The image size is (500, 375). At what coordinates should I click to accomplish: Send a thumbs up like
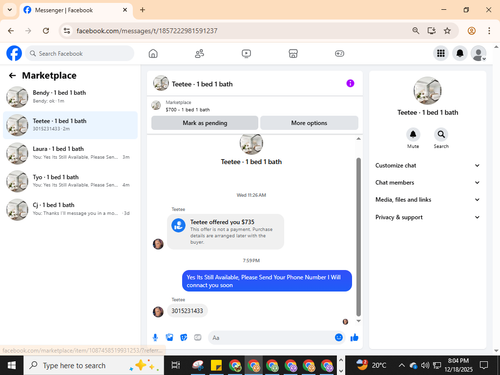(354, 338)
